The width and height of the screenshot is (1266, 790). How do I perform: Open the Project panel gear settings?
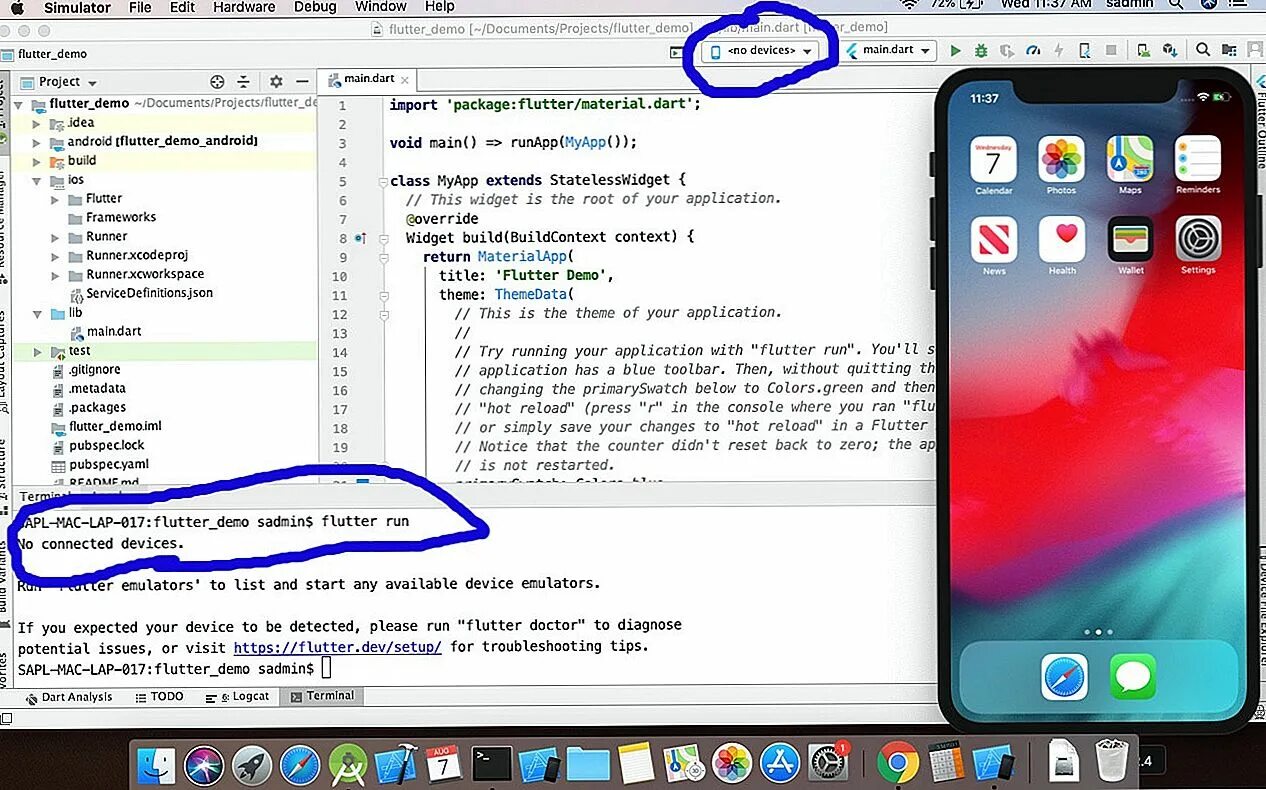(x=276, y=82)
